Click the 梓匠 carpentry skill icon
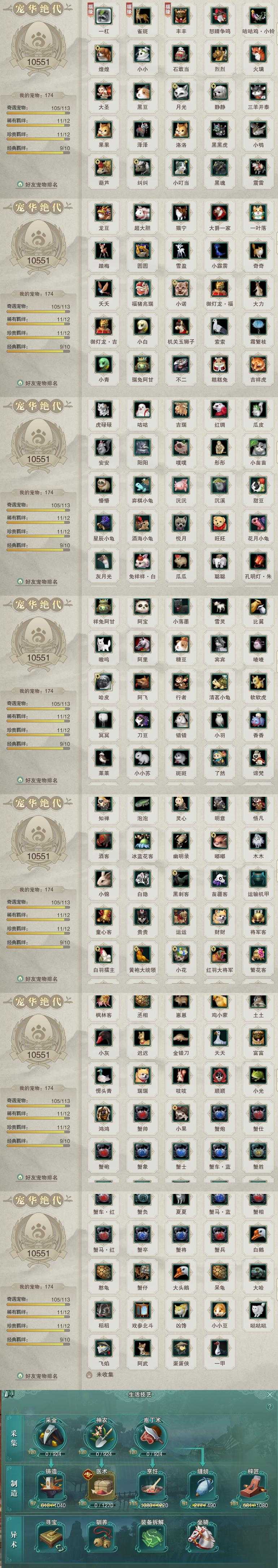This screenshot has height=1568, width=278. 253,1485
